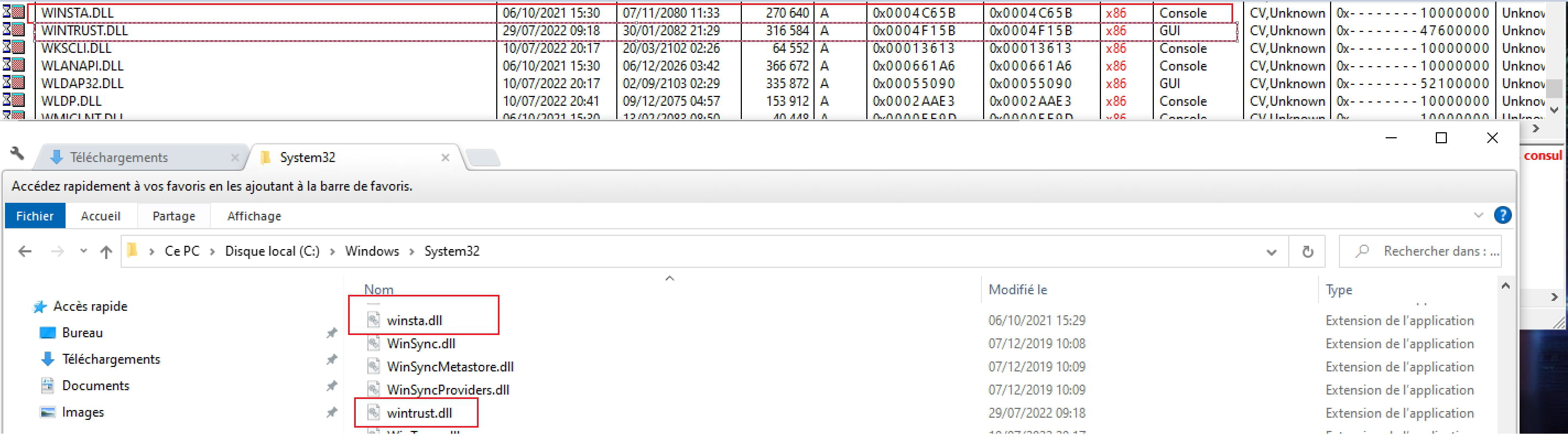The image size is (1568, 437).
Task: Select the wintrust.dll file
Action: click(x=419, y=413)
